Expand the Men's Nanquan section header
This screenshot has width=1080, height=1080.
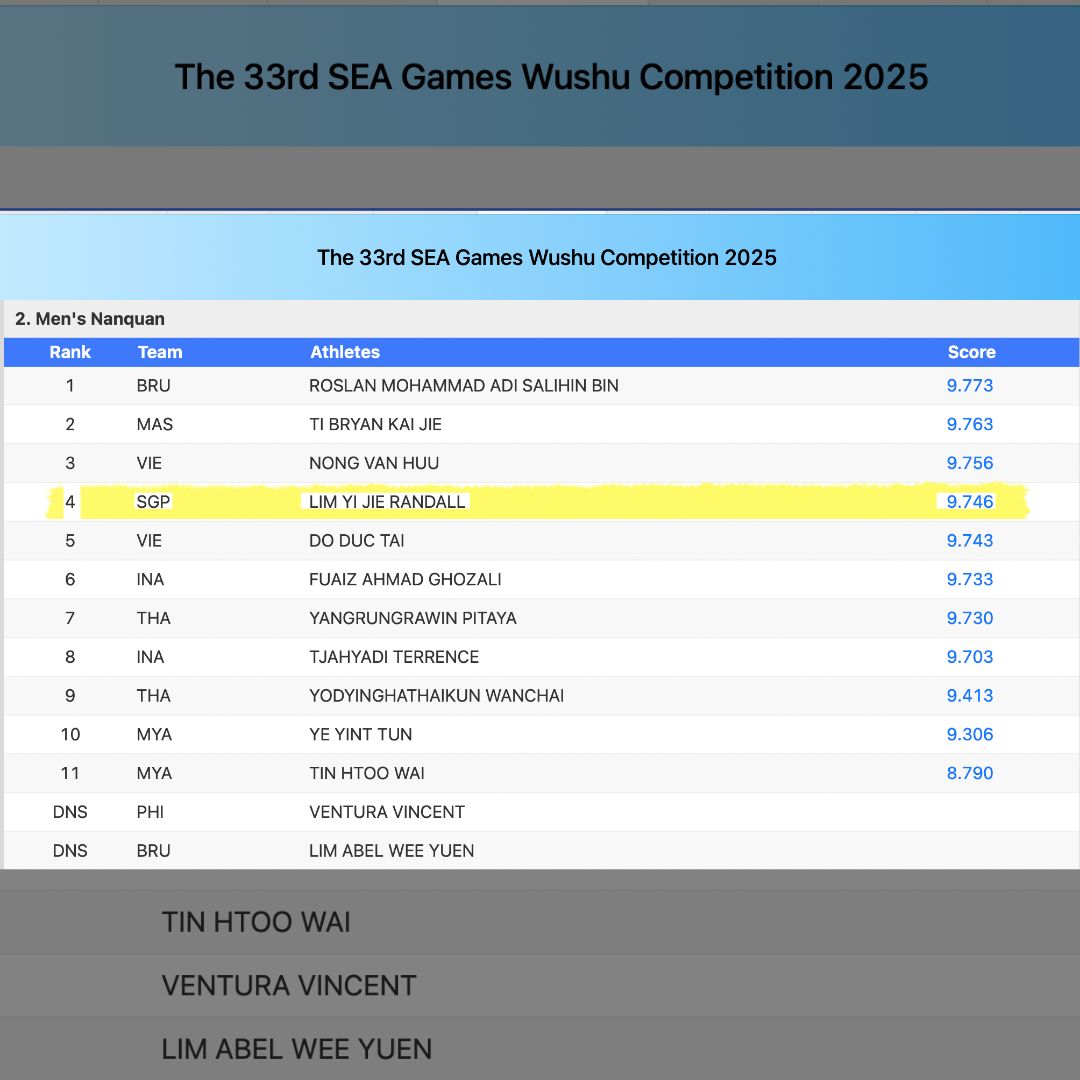[88, 318]
